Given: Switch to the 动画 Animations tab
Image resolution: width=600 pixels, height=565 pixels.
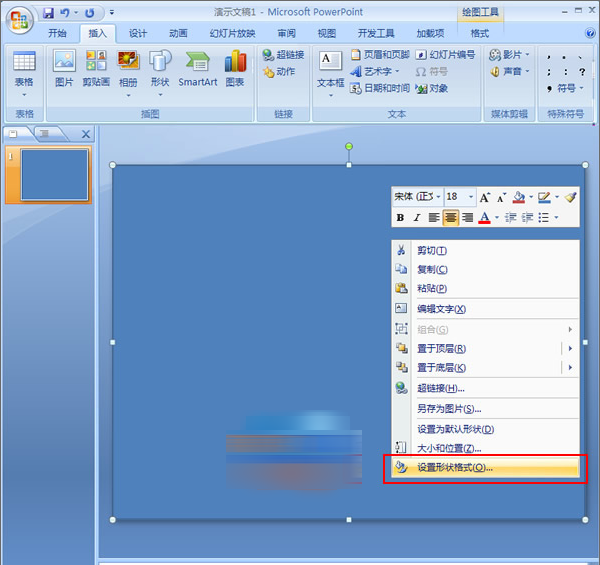Looking at the screenshot, I should pos(178,33).
